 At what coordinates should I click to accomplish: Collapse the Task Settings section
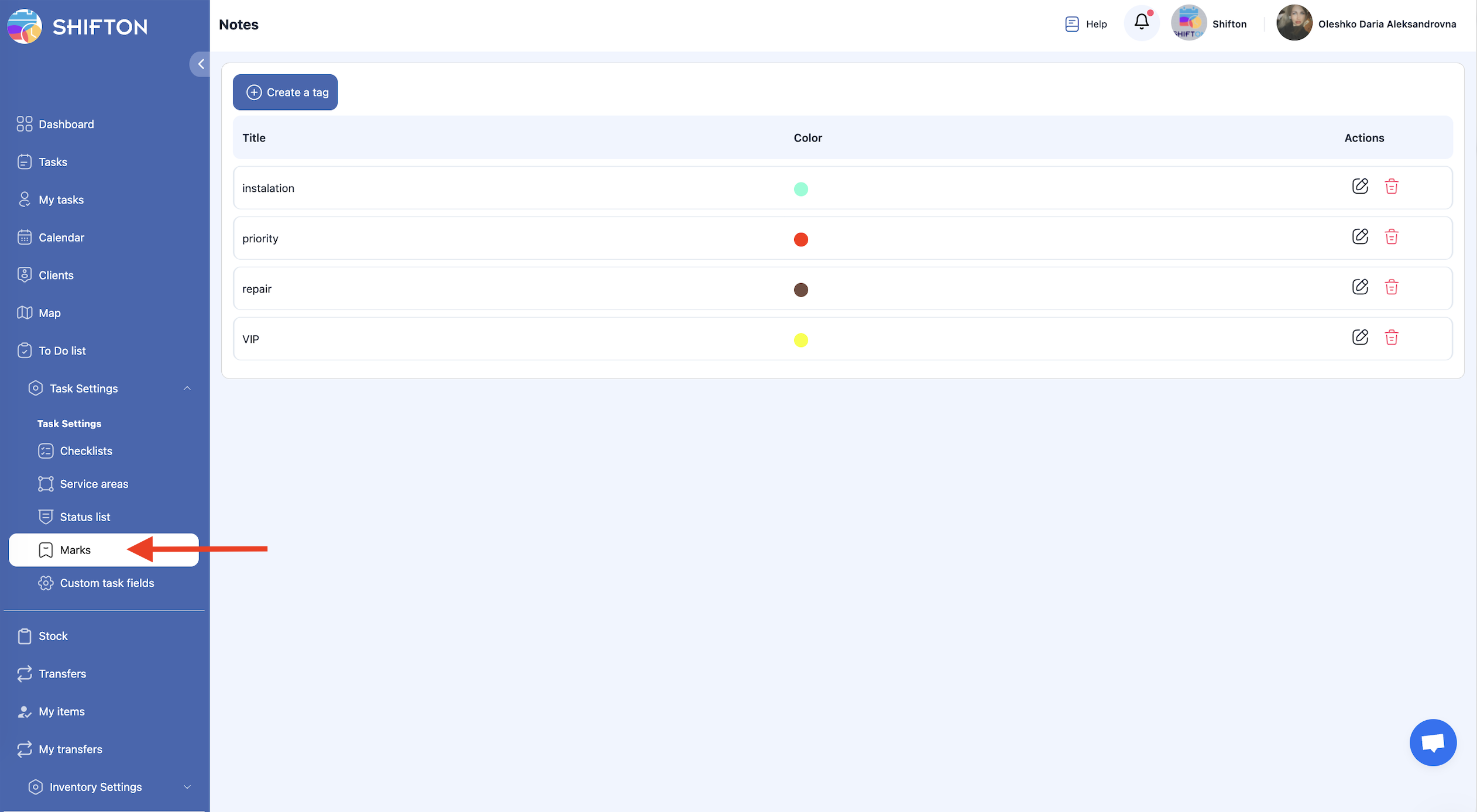click(x=187, y=388)
